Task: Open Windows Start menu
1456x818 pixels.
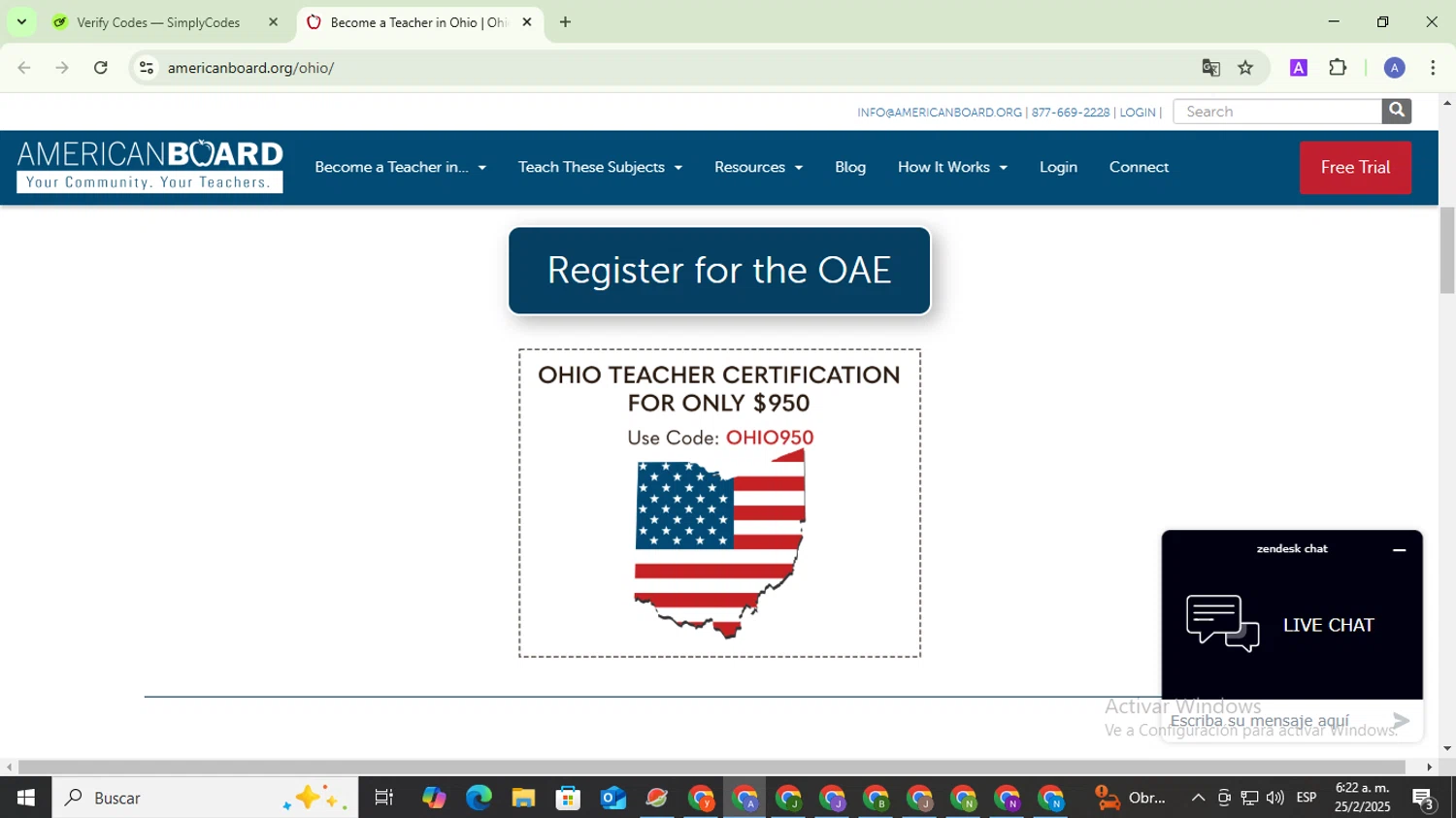Action: 25,798
